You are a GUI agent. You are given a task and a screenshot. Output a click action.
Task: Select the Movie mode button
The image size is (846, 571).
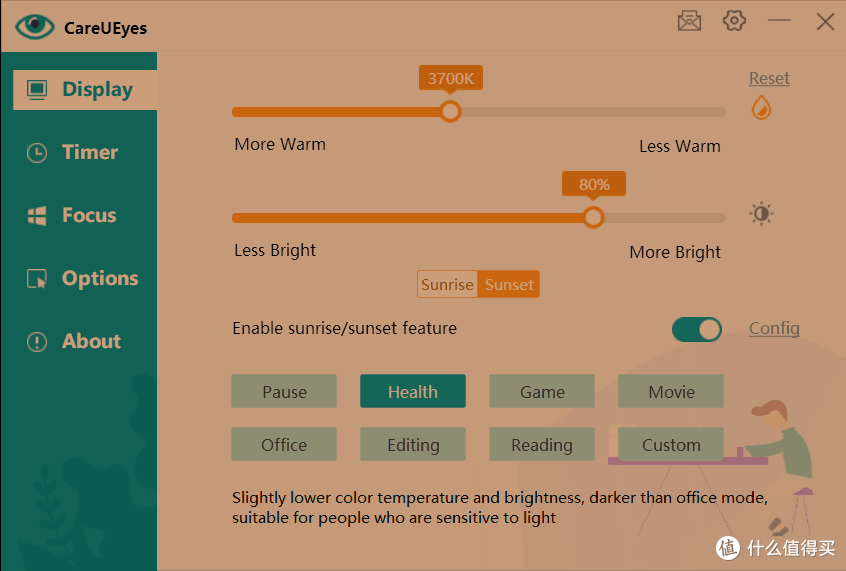(x=671, y=391)
